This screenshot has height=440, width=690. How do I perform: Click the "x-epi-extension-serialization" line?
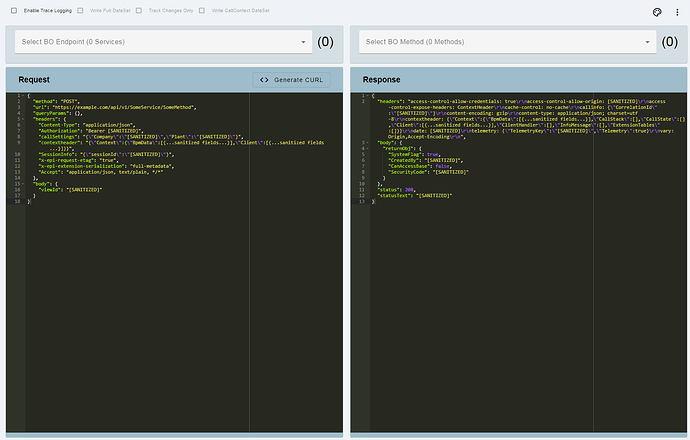coord(106,166)
